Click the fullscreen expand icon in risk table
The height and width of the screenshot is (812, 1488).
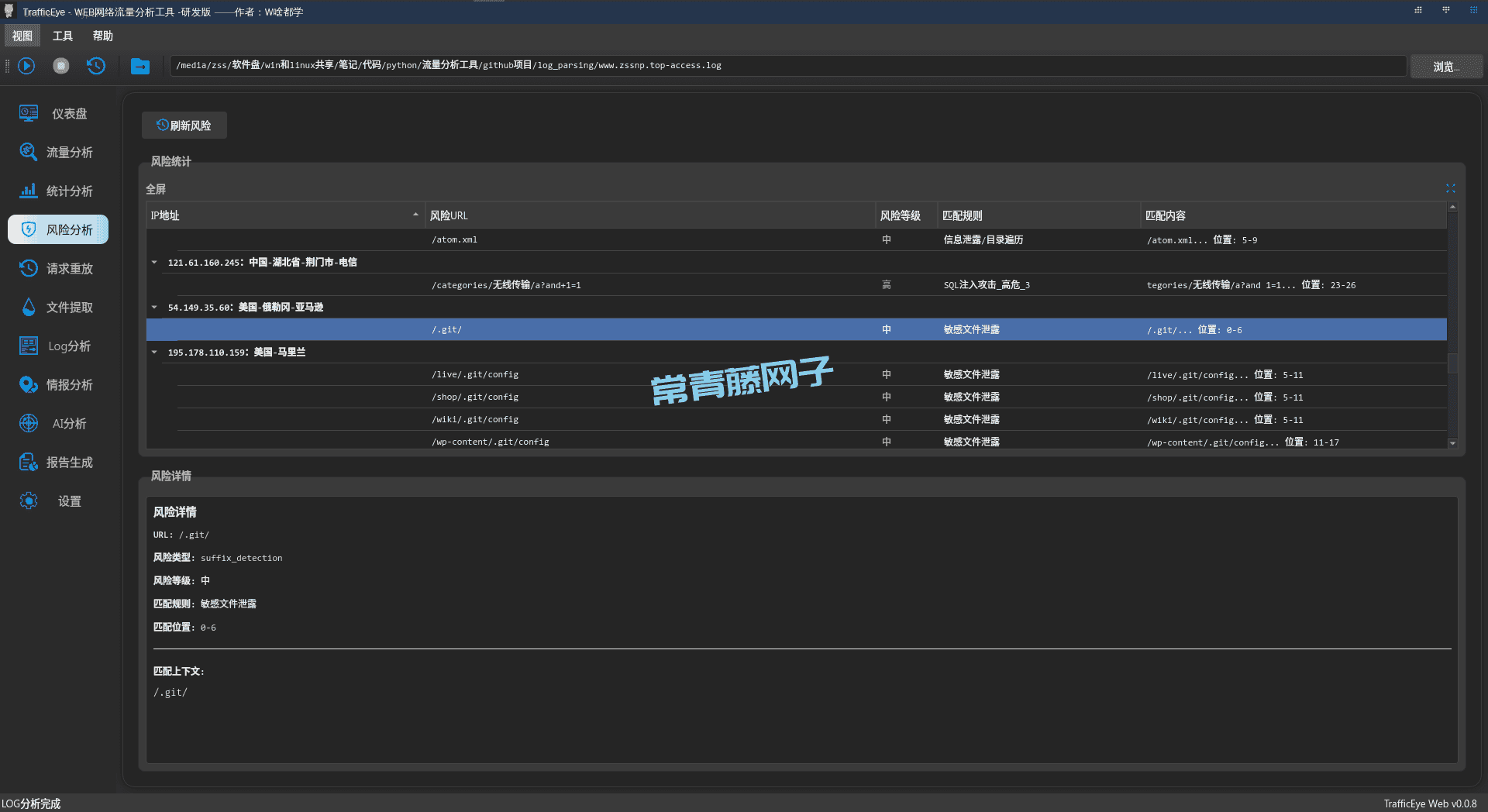1451,188
